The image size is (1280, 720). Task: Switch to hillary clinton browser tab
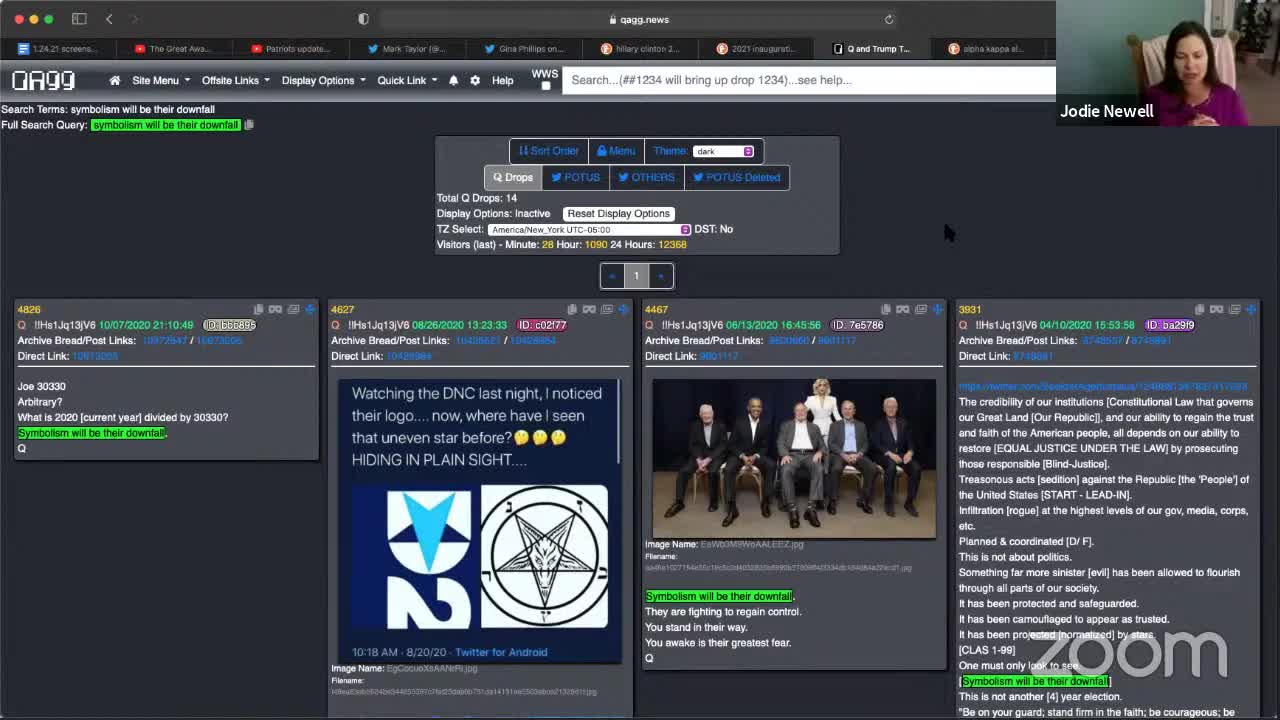641,48
